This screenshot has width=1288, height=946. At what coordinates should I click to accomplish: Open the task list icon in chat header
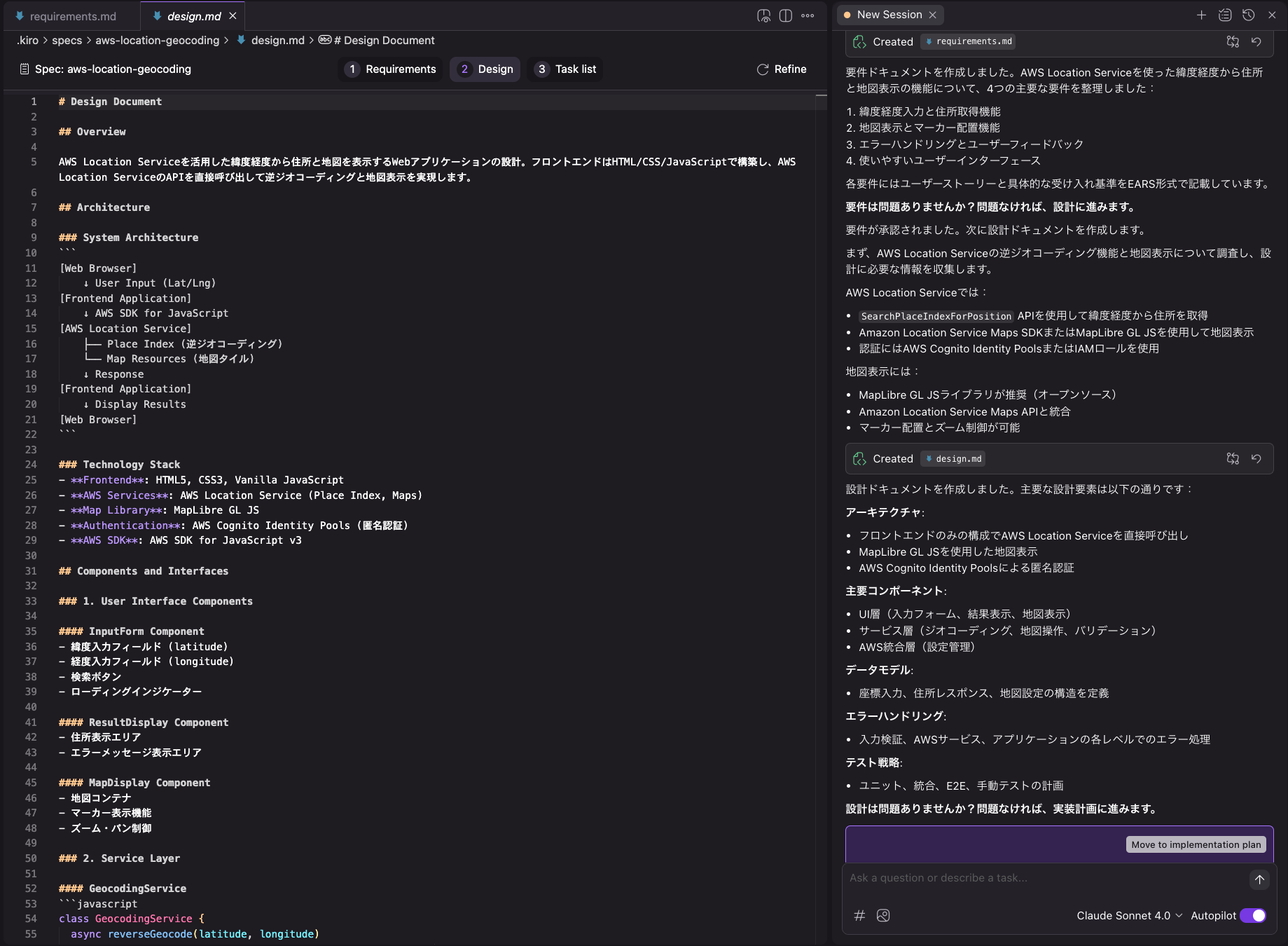(1225, 15)
